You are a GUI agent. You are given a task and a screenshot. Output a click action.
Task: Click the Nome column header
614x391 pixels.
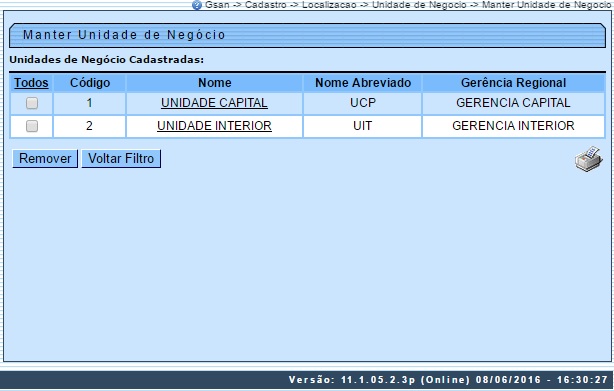tap(214, 83)
